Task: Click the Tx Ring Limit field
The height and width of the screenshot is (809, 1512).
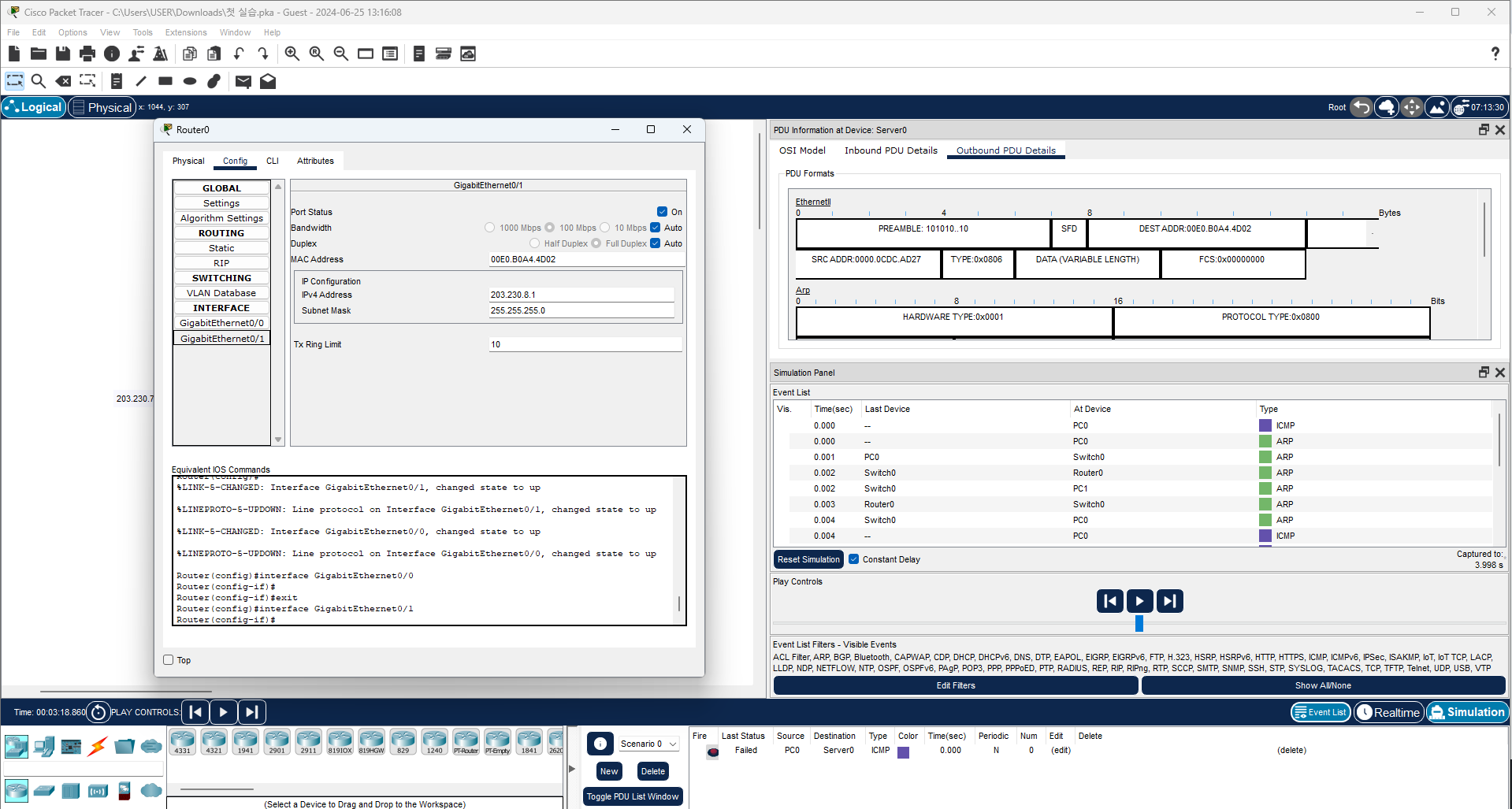Action: [x=585, y=344]
